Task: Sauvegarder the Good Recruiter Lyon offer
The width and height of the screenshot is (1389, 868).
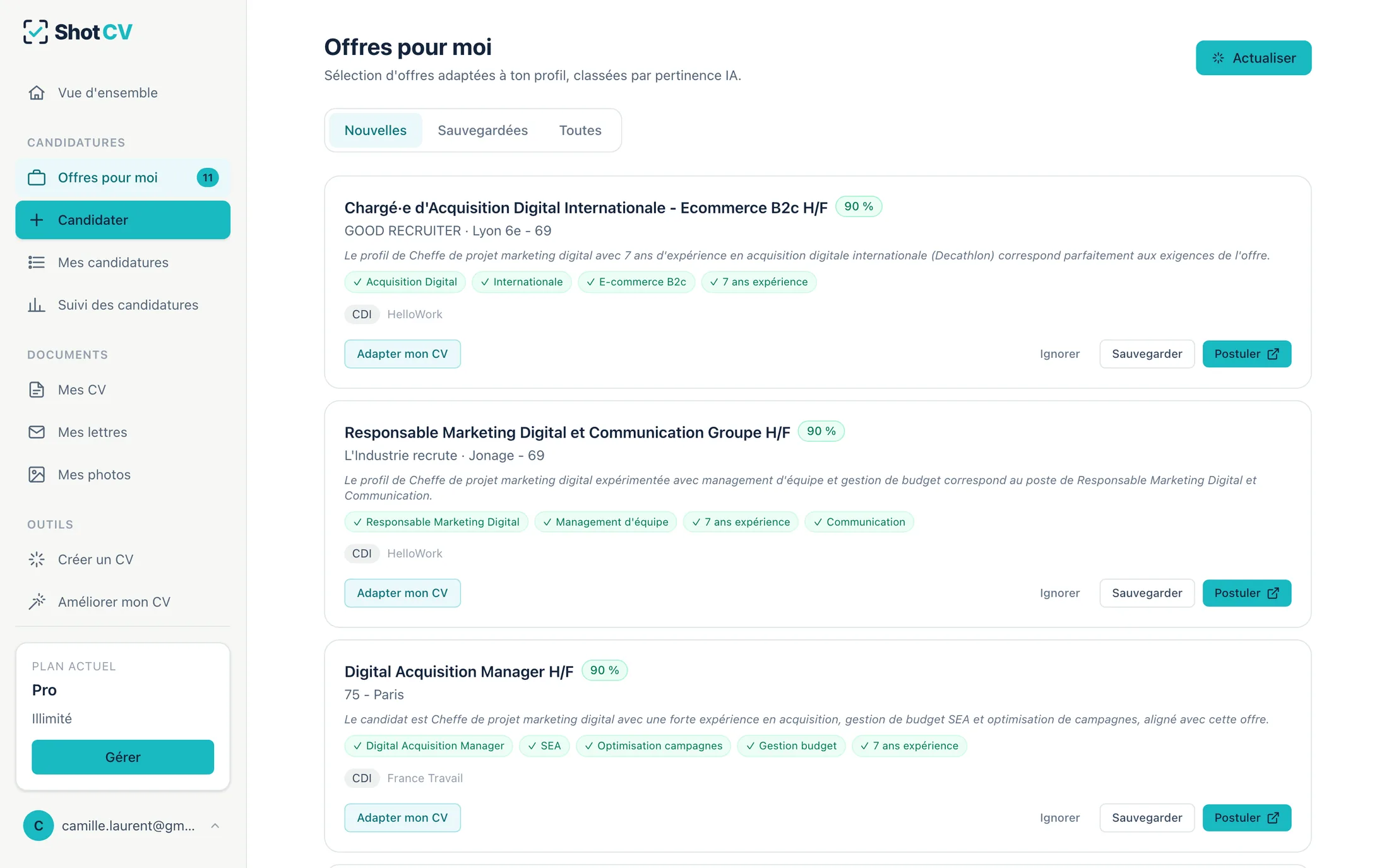Action: [x=1147, y=354]
